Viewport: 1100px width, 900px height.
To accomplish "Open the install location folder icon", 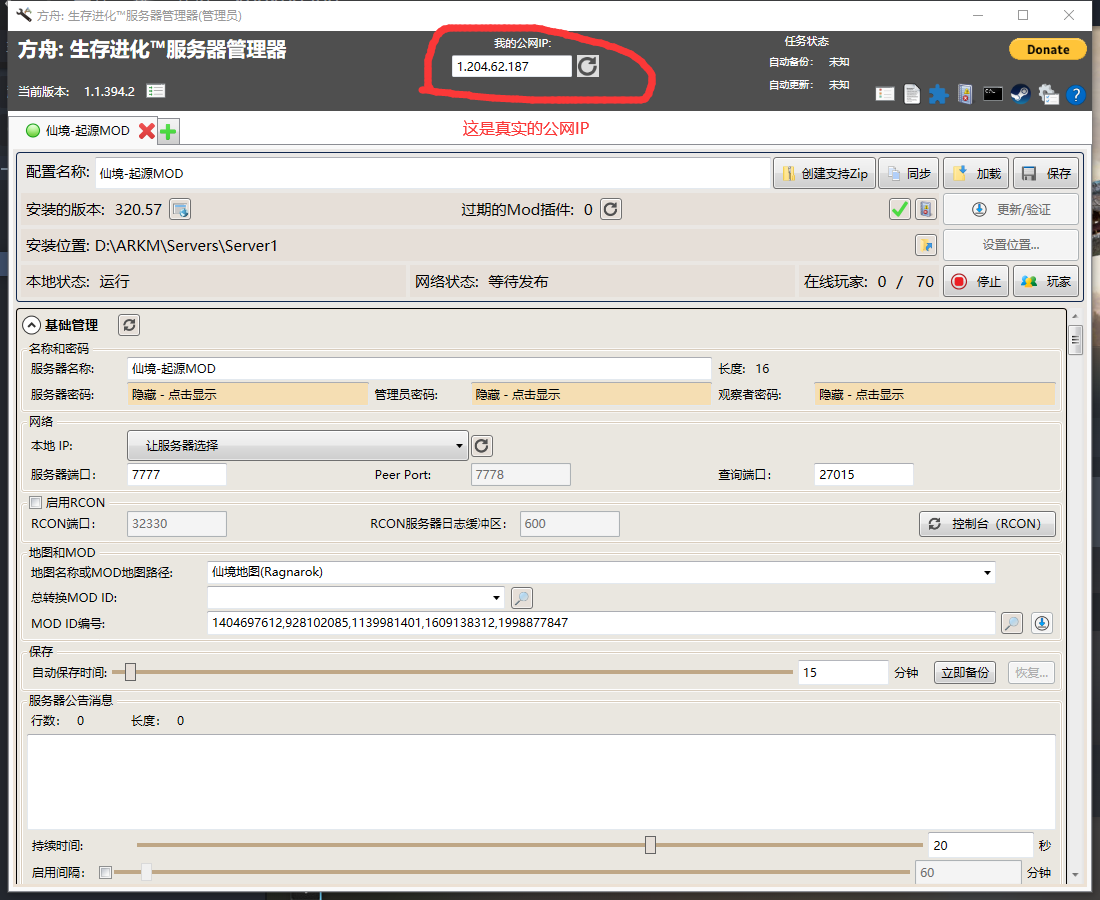I will [926, 246].
